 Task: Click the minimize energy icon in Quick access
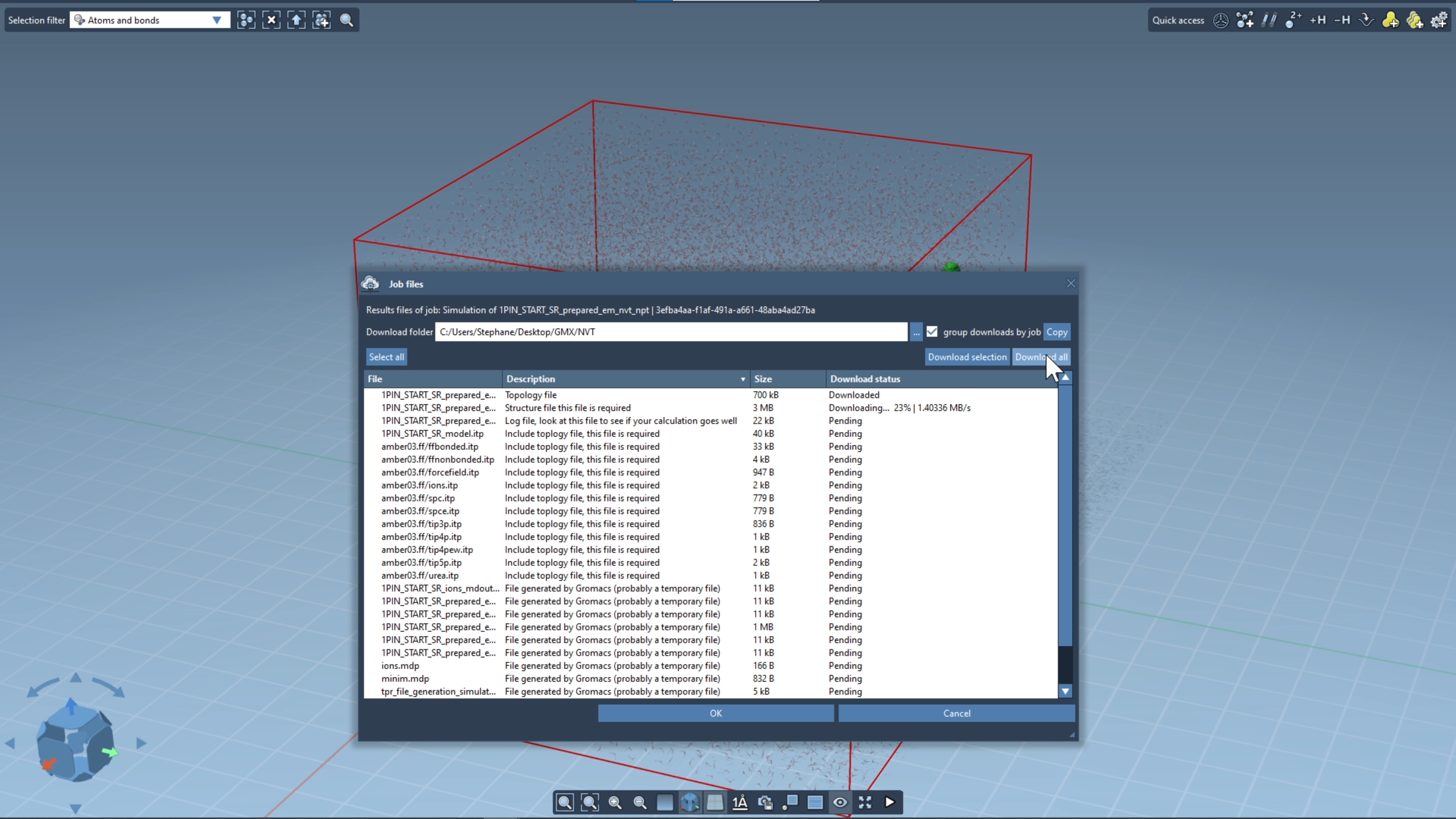[1366, 20]
